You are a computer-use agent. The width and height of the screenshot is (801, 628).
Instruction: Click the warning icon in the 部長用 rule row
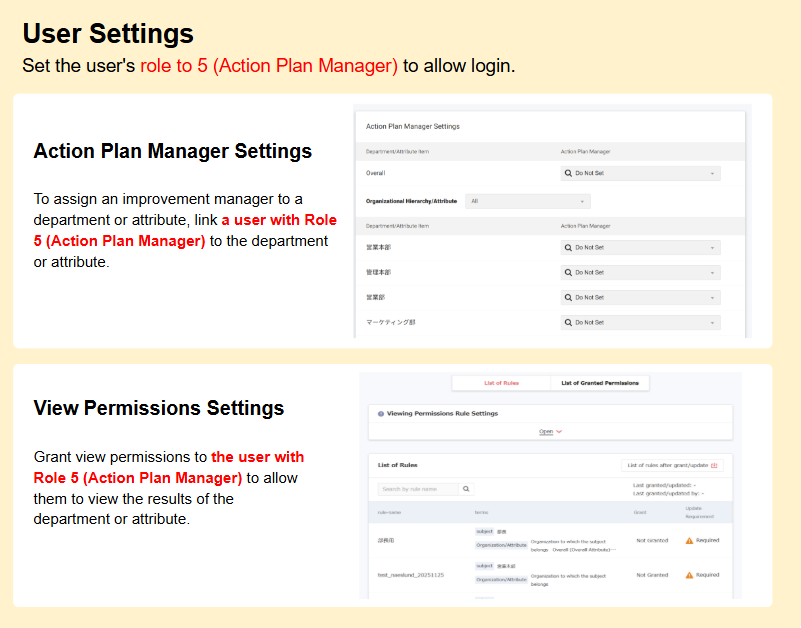(x=689, y=540)
